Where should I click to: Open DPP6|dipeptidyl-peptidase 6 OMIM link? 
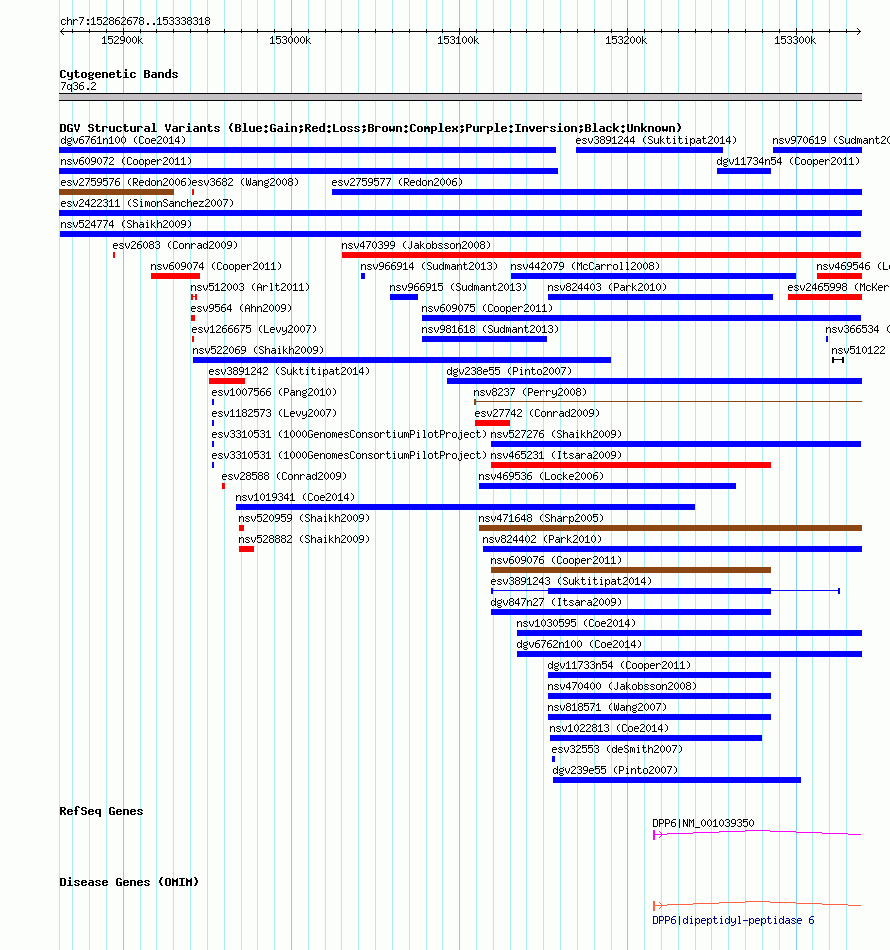coord(733,920)
